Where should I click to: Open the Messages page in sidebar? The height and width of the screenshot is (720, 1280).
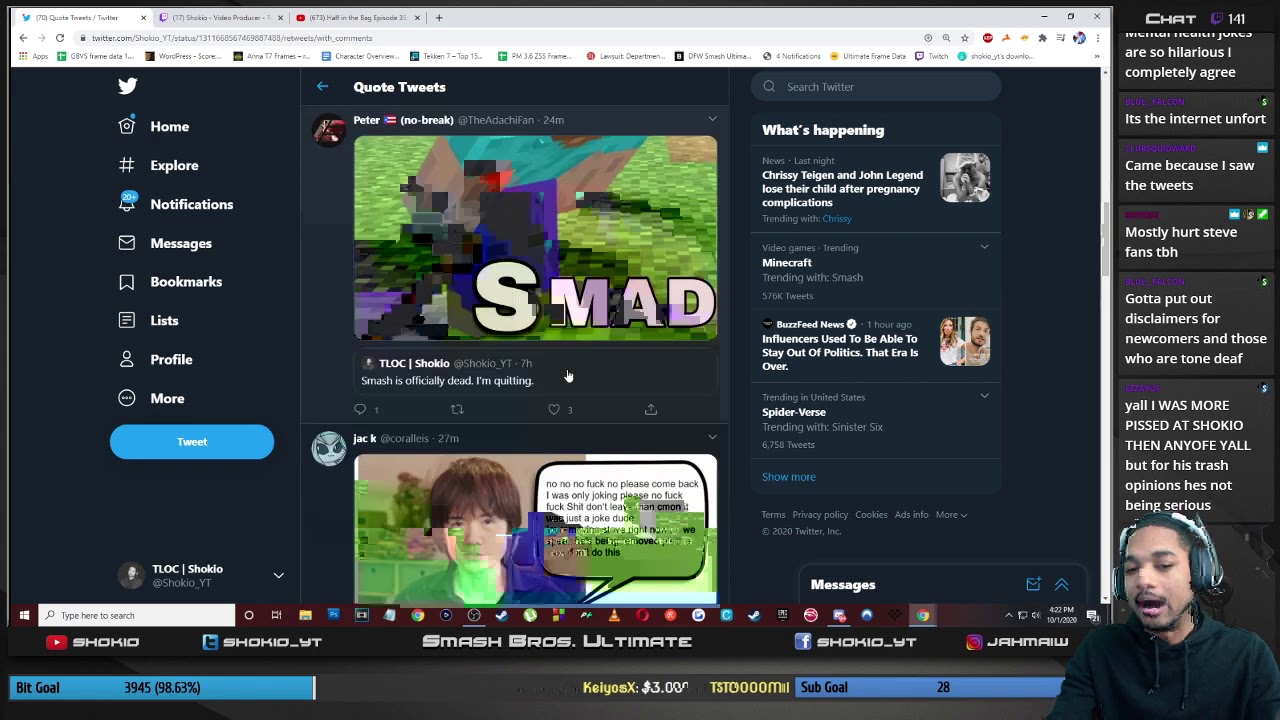pos(165,243)
